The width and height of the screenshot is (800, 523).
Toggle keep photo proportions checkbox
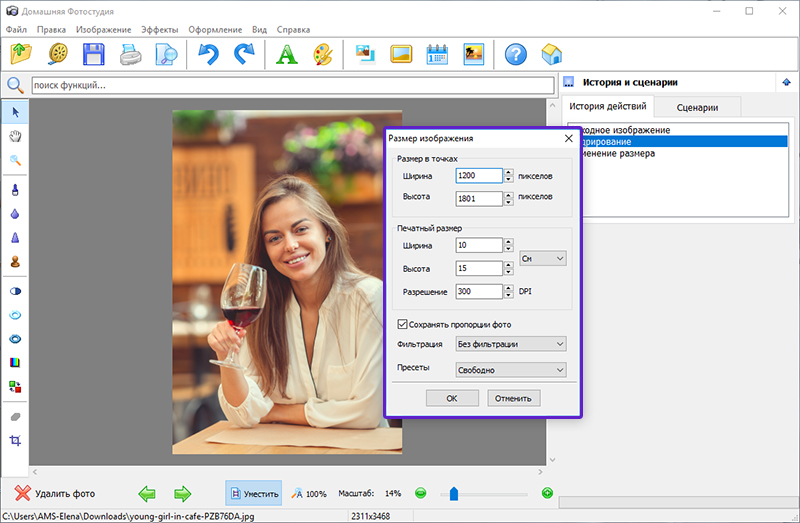[402, 324]
